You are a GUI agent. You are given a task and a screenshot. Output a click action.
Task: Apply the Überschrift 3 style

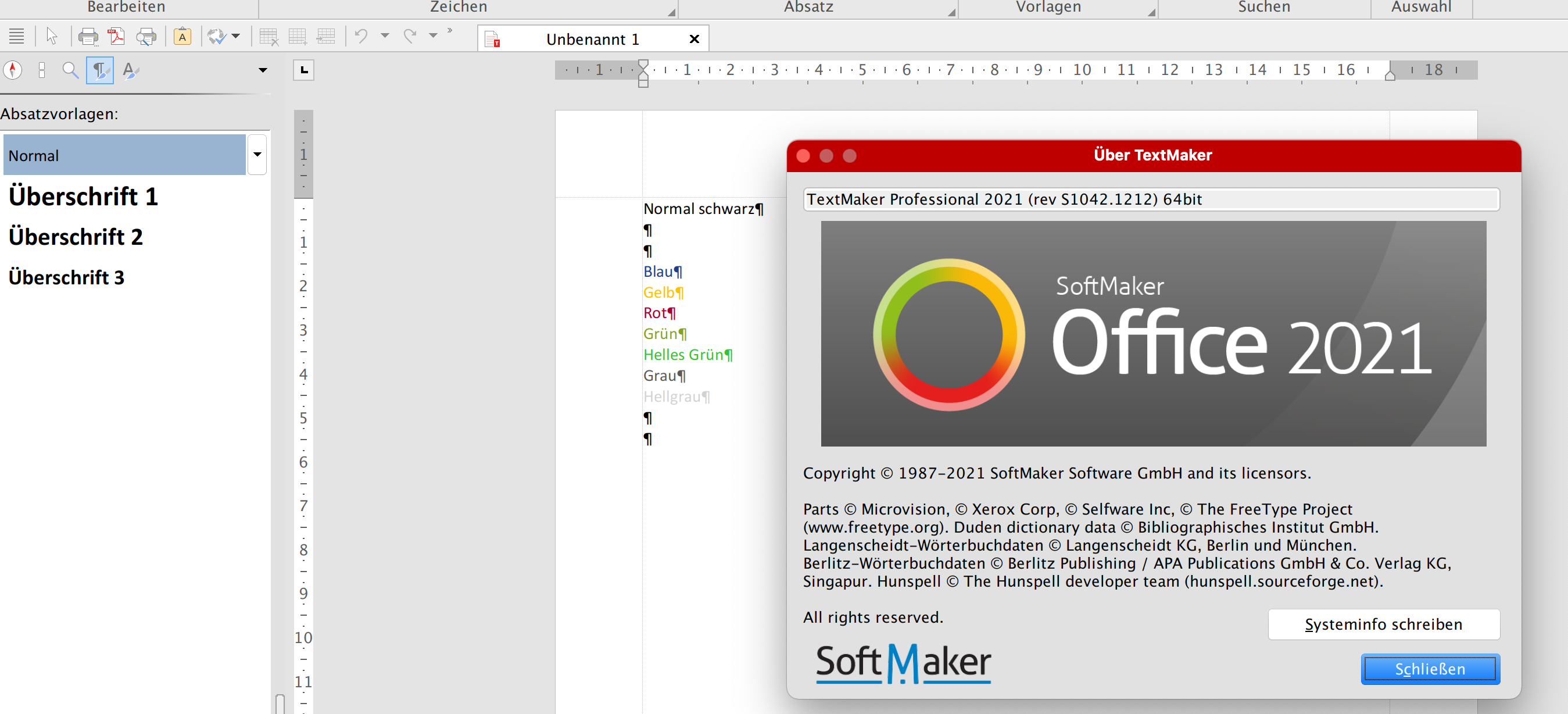(x=66, y=277)
